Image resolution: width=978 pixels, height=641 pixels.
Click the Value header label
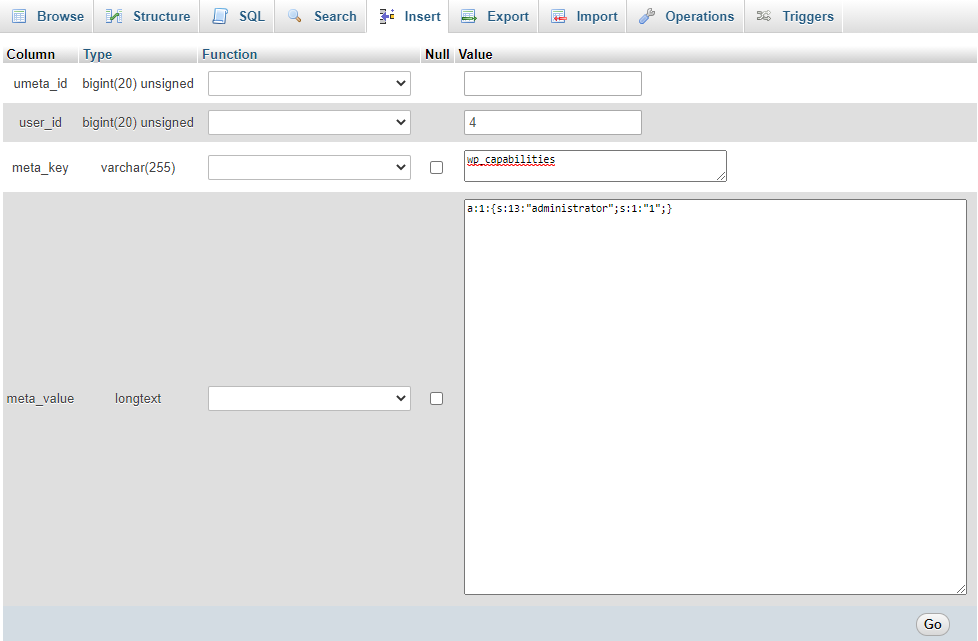click(x=475, y=54)
